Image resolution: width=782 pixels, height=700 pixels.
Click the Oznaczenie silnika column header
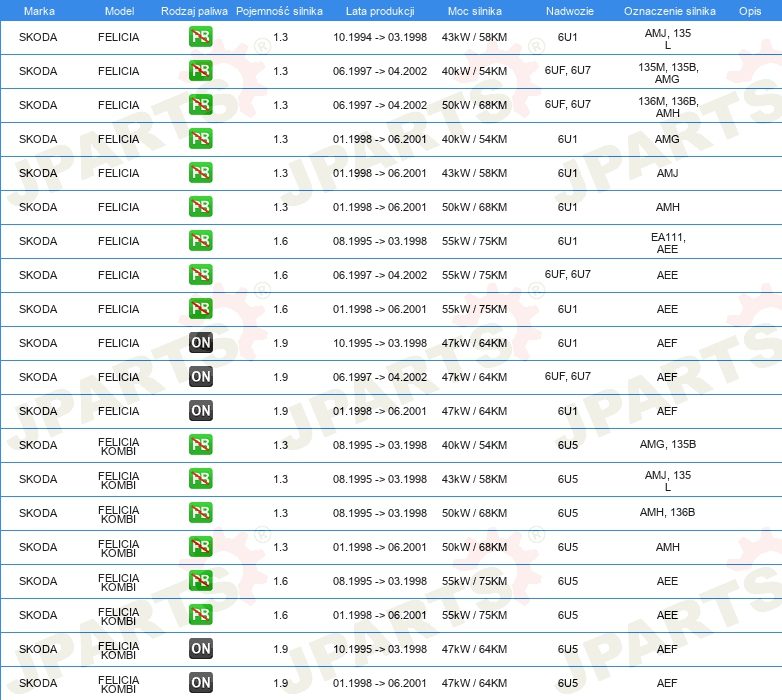coord(669,11)
